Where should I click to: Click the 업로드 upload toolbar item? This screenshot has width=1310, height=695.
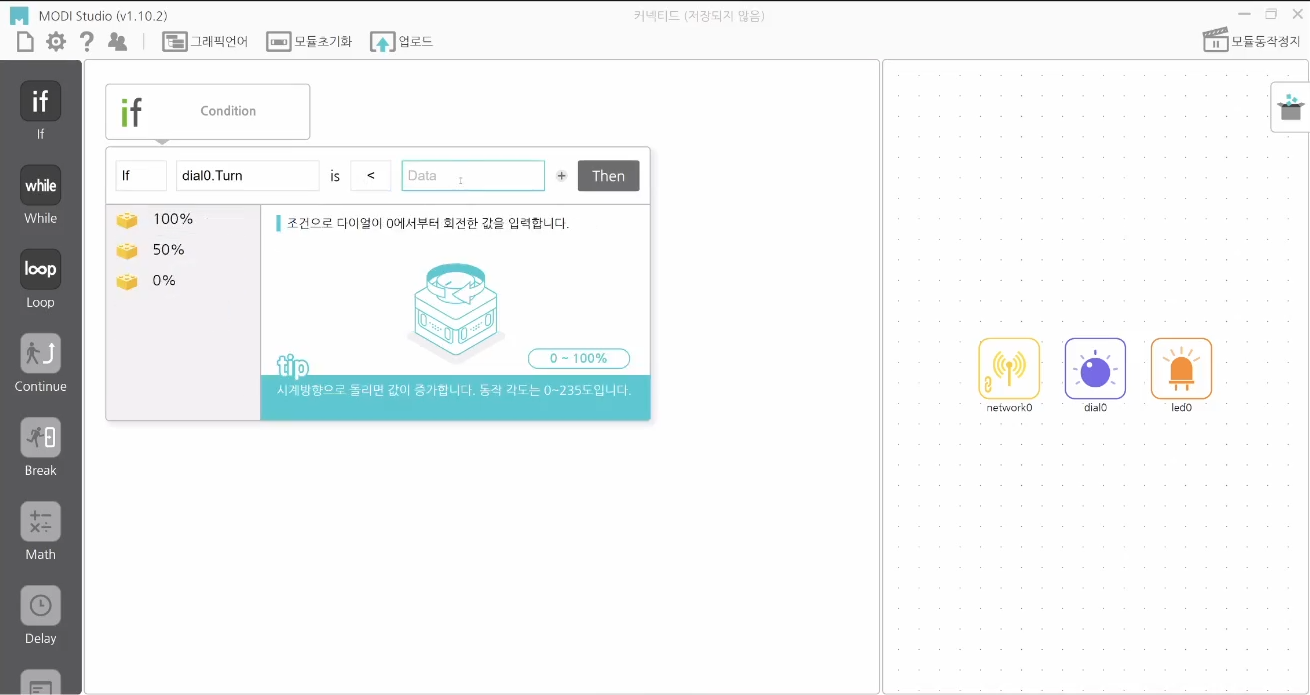[401, 42]
